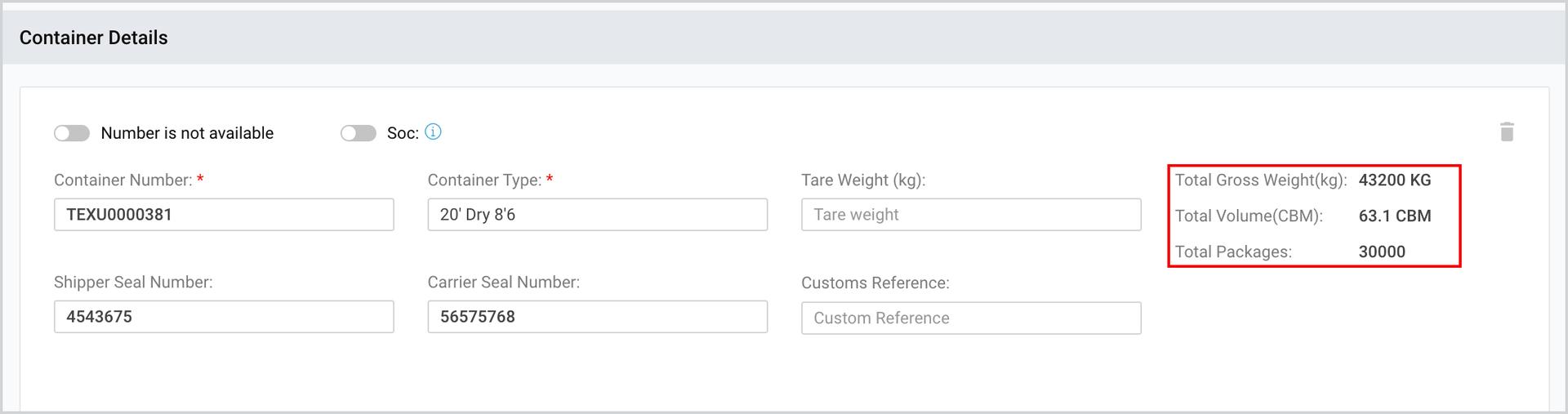1568x414 pixels.
Task: Focus the Customs Reference input
Action: tap(971, 318)
